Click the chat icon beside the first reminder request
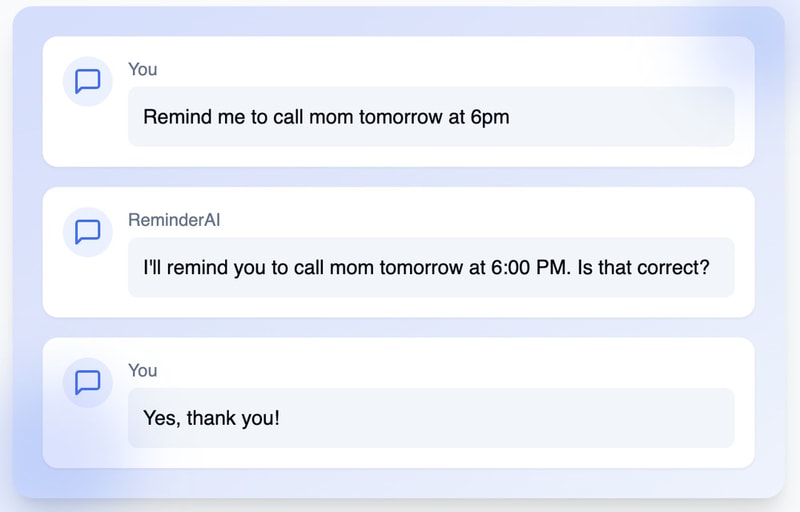This screenshot has height=512, width=800. click(88, 81)
